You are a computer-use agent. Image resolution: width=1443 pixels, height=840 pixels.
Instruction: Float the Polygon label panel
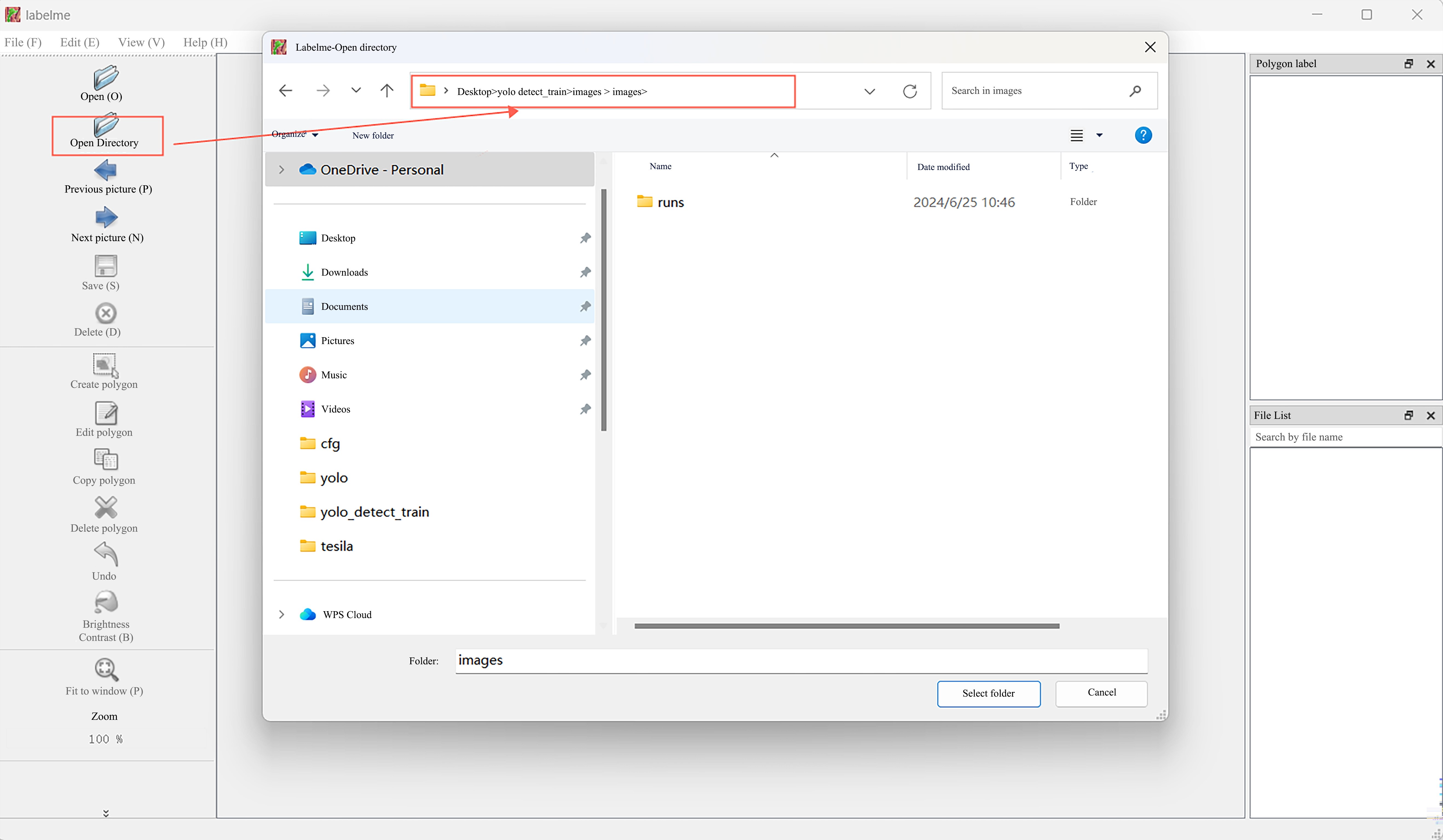1408,64
